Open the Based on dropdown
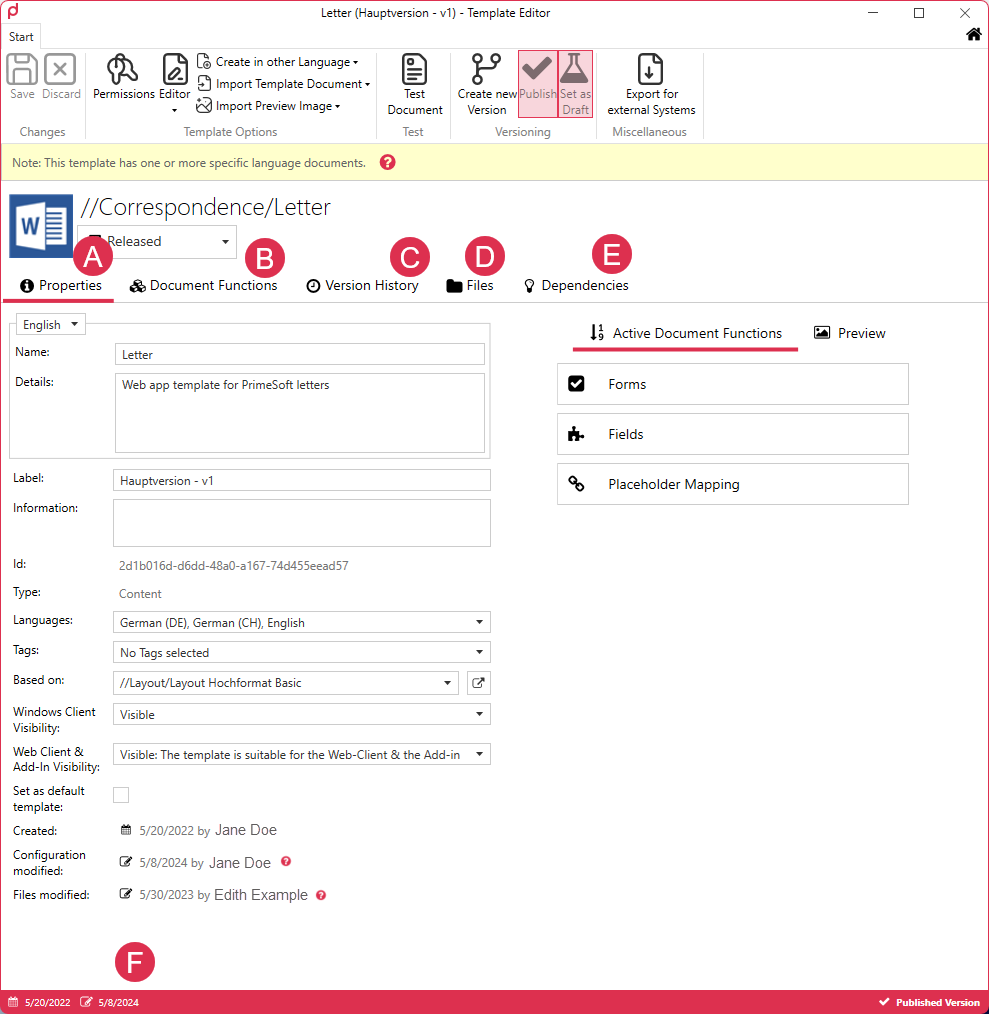The image size is (989, 1014). tap(286, 683)
